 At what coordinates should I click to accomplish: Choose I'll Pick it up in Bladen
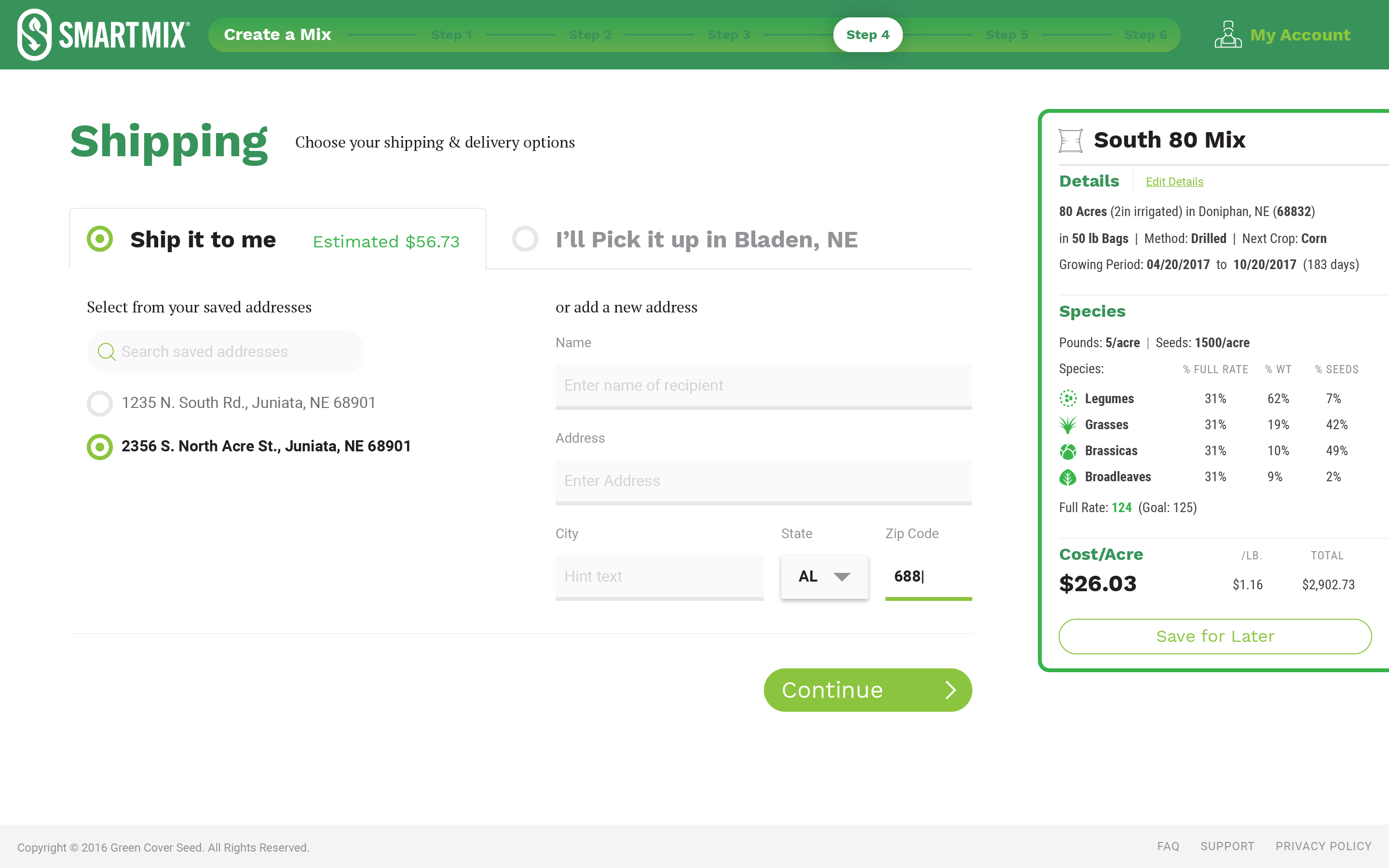[x=525, y=239]
